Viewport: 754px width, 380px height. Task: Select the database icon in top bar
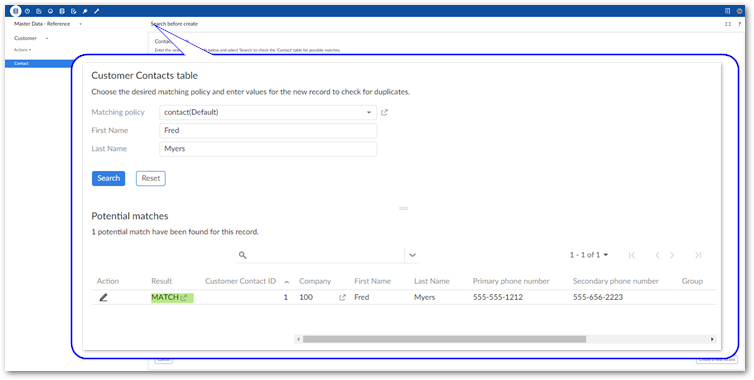coord(16,11)
